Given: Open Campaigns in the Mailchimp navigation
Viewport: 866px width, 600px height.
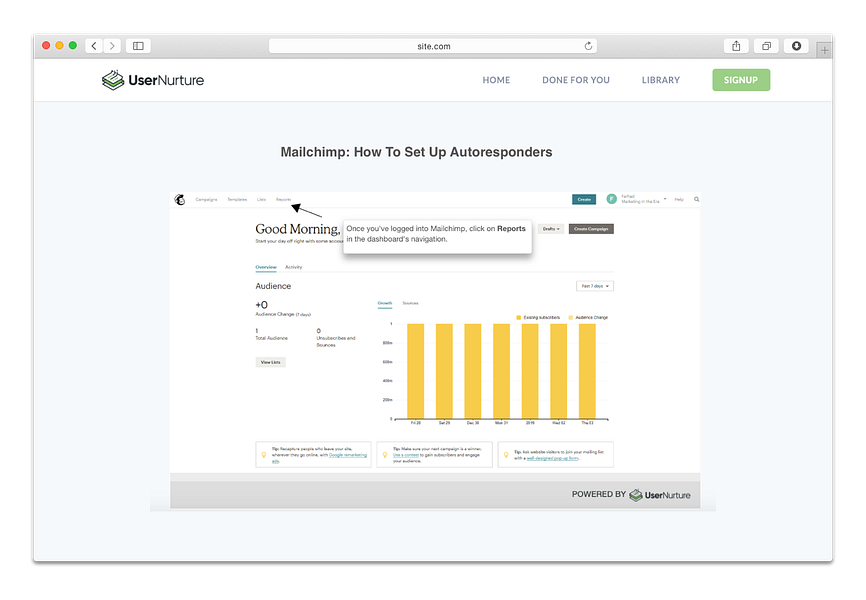Looking at the screenshot, I should coord(206,199).
